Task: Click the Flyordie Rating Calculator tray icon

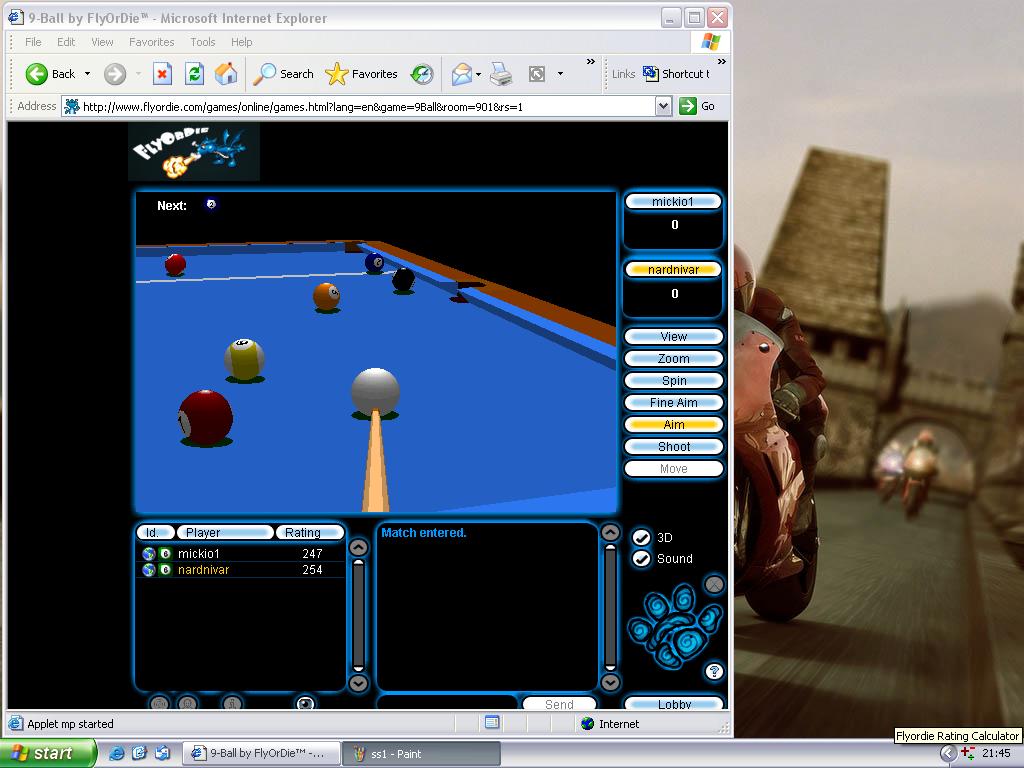Action: click(x=968, y=753)
